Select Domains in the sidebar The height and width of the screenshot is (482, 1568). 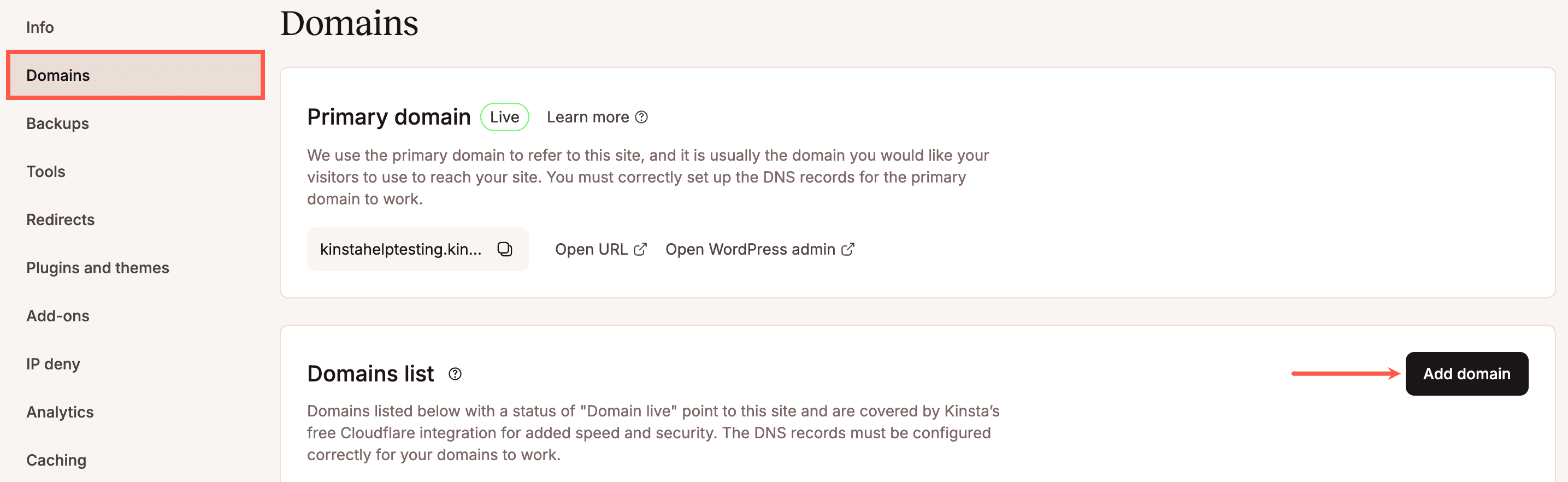[x=58, y=75]
